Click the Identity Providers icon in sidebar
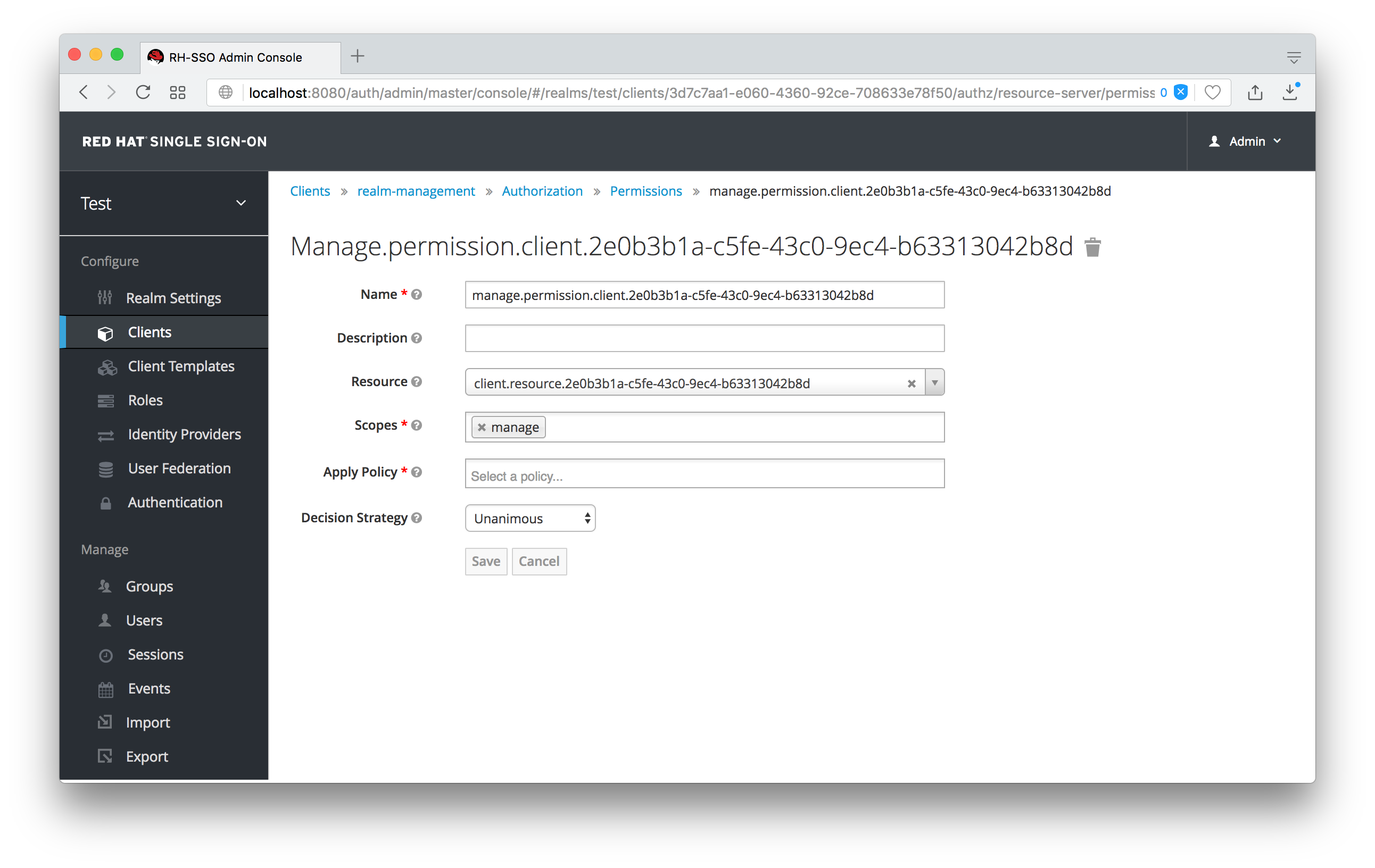Image resolution: width=1375 pixels, height=868 pixels. click(108, 434)
